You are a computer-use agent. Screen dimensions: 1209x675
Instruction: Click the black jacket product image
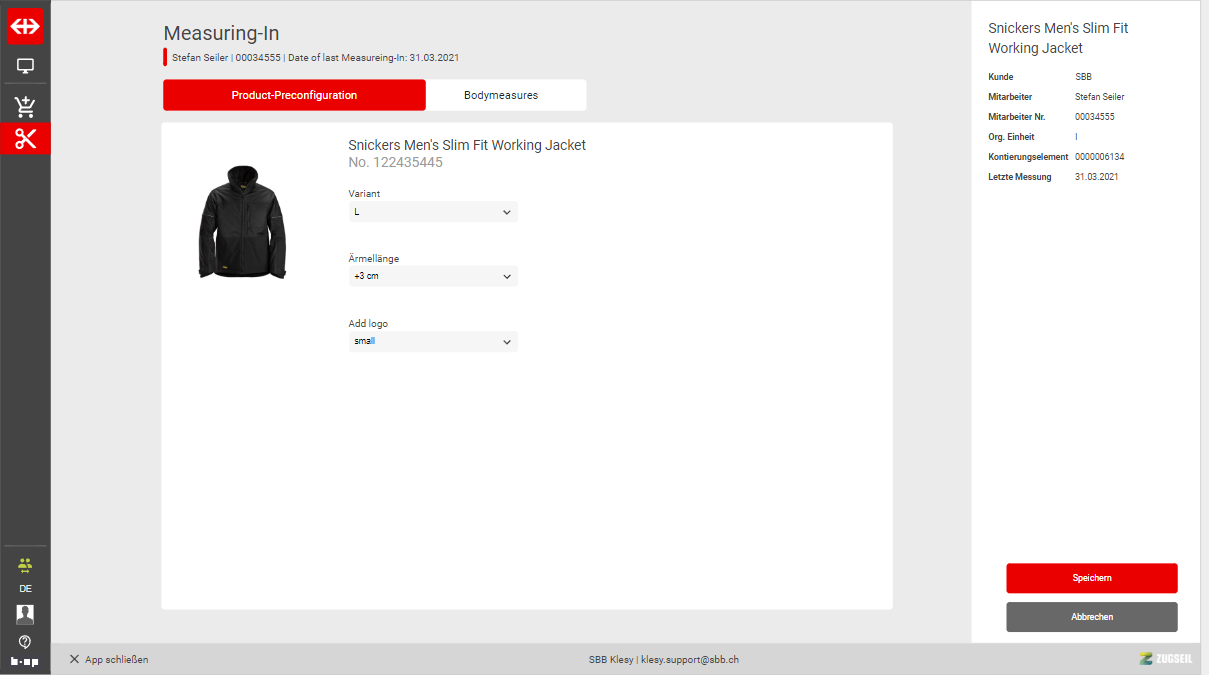242,221
